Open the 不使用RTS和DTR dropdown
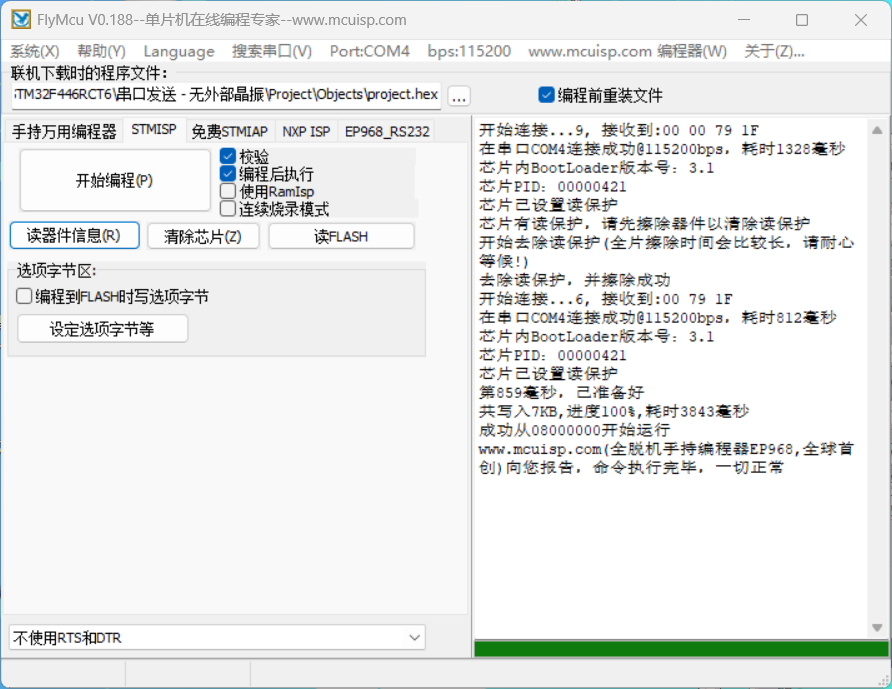The image size is (892, 689). click(217, 637)
